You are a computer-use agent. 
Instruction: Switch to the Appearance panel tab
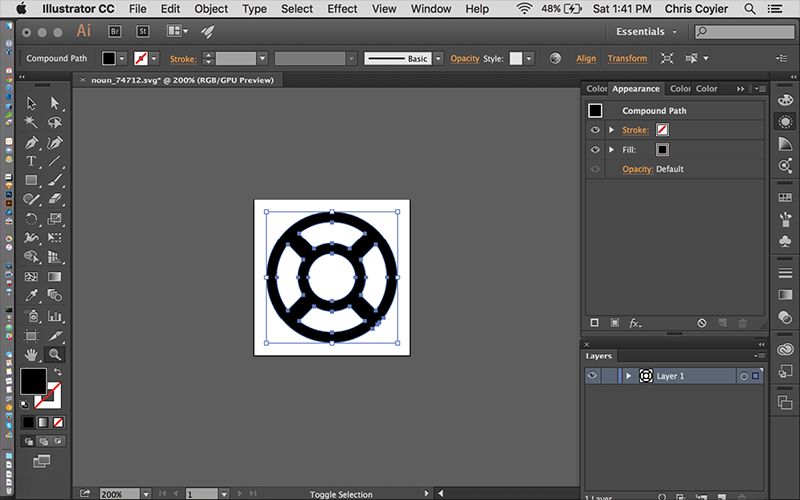coord(636,89)
